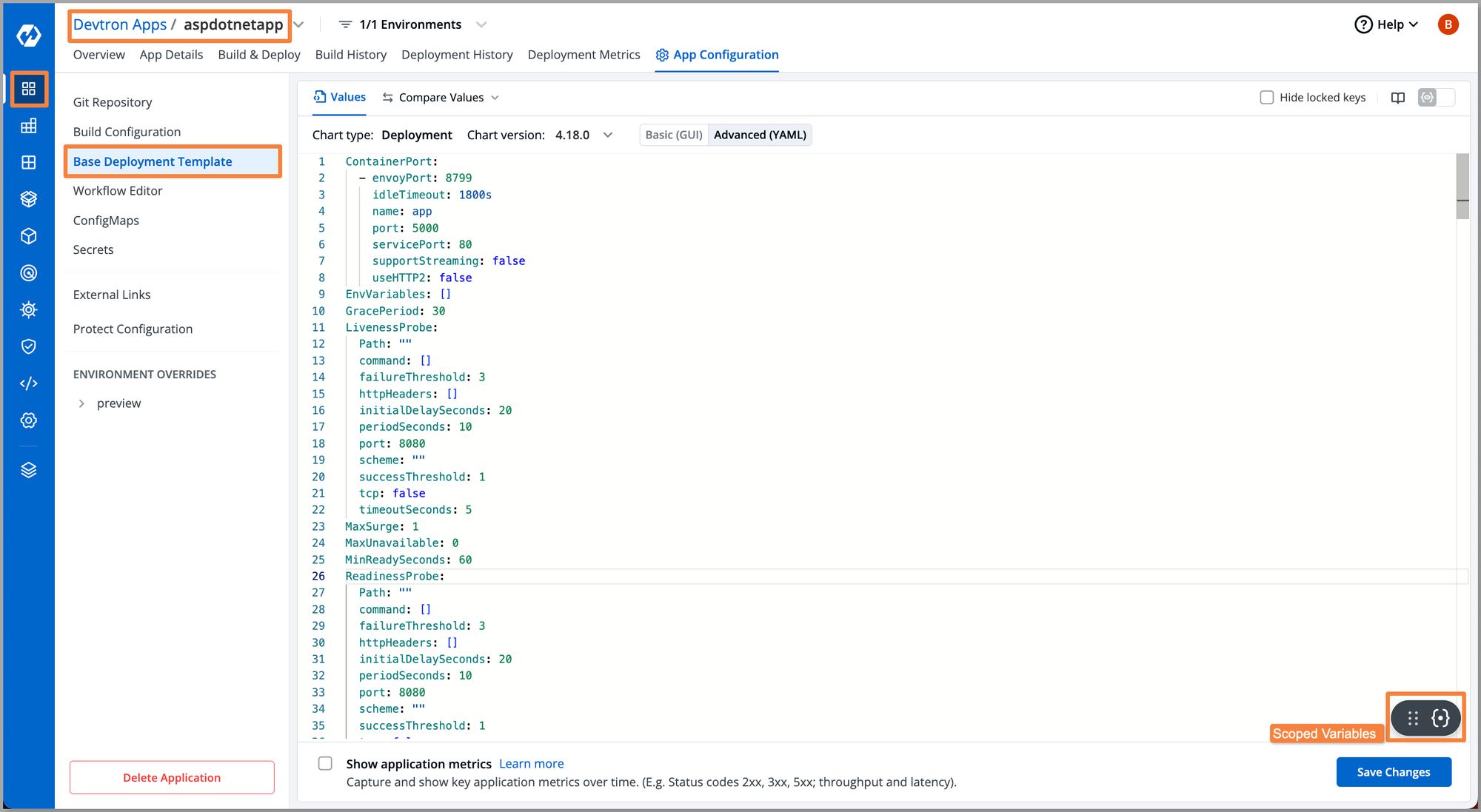
Task: Toggle Advanced YAML view mode
Action: pos(760,134)
